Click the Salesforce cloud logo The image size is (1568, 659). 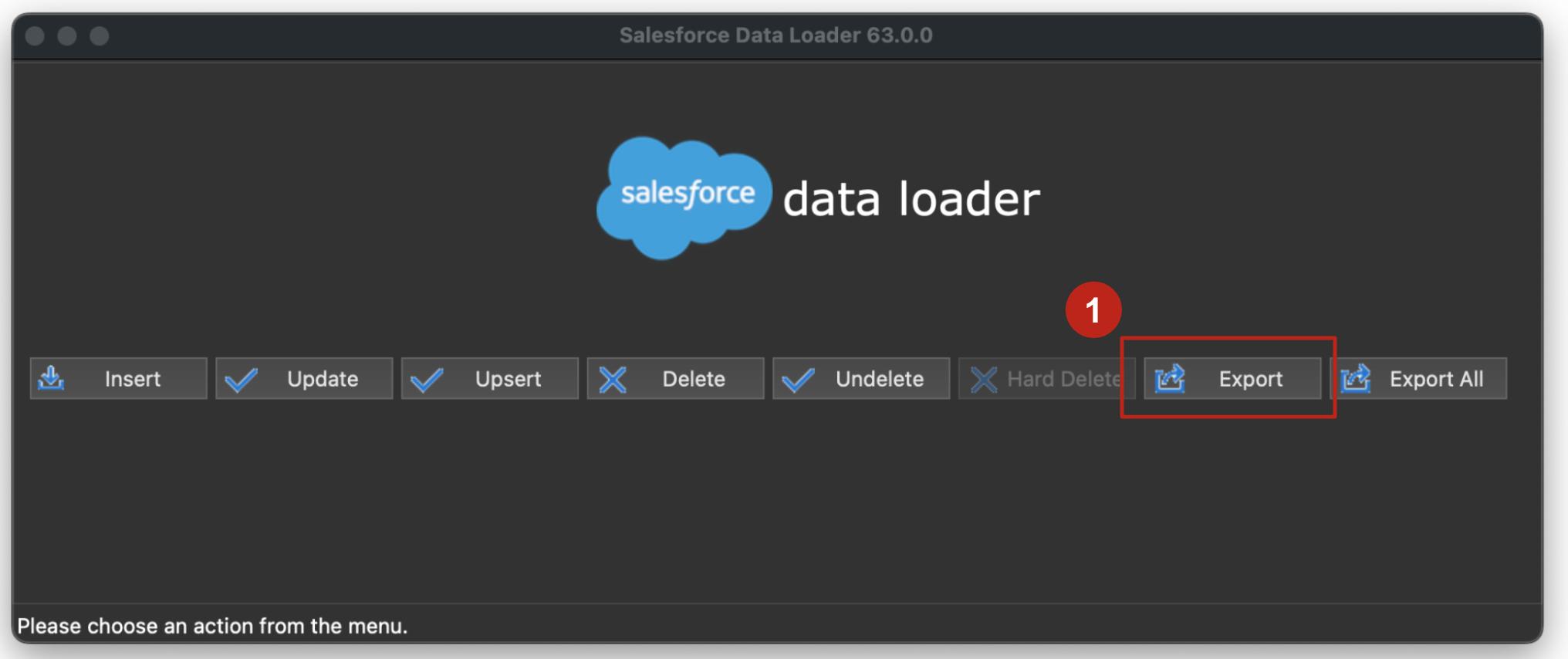pyautogui.click(x=684, y=198)
